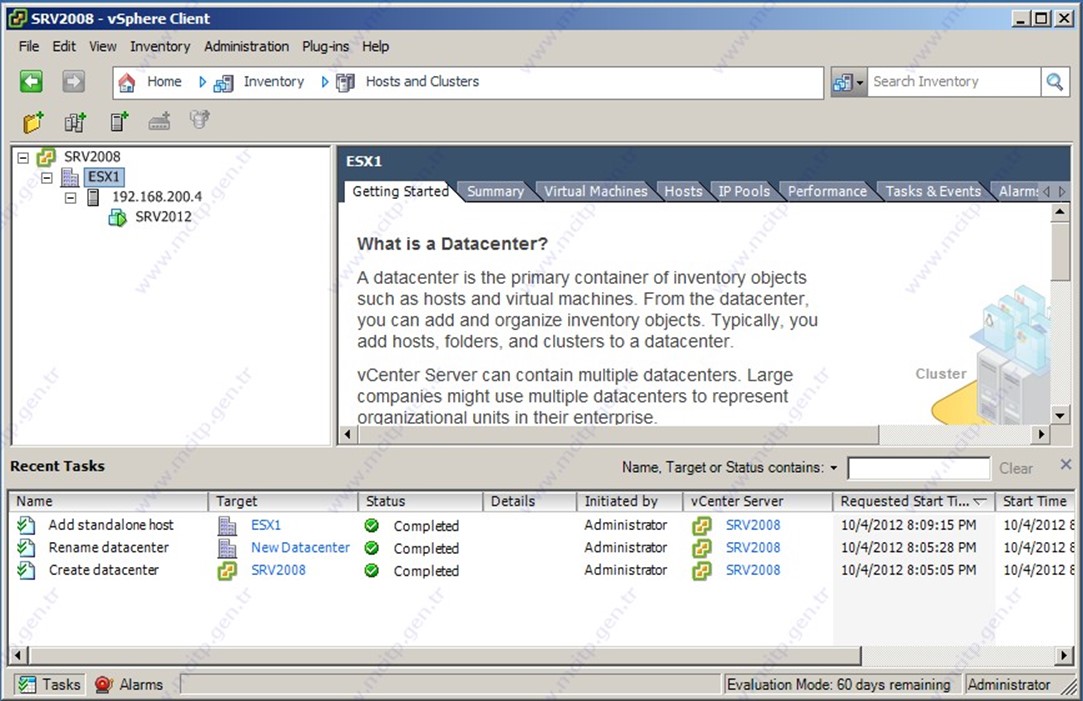This screenshot has height=701, width=1083.
Task: Collapse the ESX1 datacenter tree node
Action: coord(47,177)
